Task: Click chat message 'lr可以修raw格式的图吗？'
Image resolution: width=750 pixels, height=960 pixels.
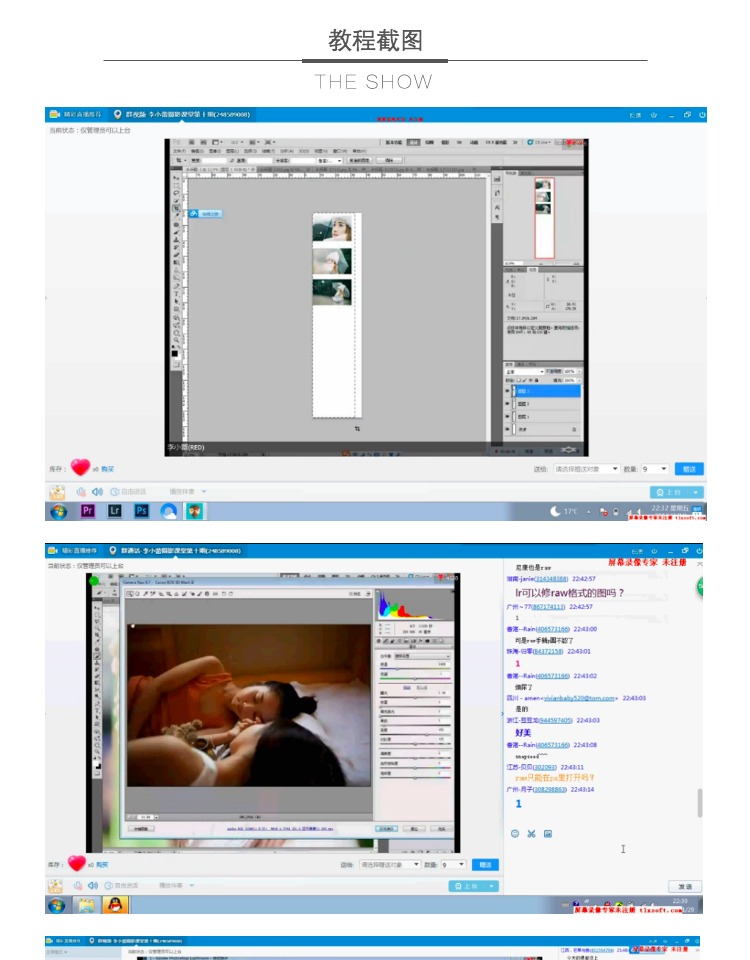Action: [569, 593]
